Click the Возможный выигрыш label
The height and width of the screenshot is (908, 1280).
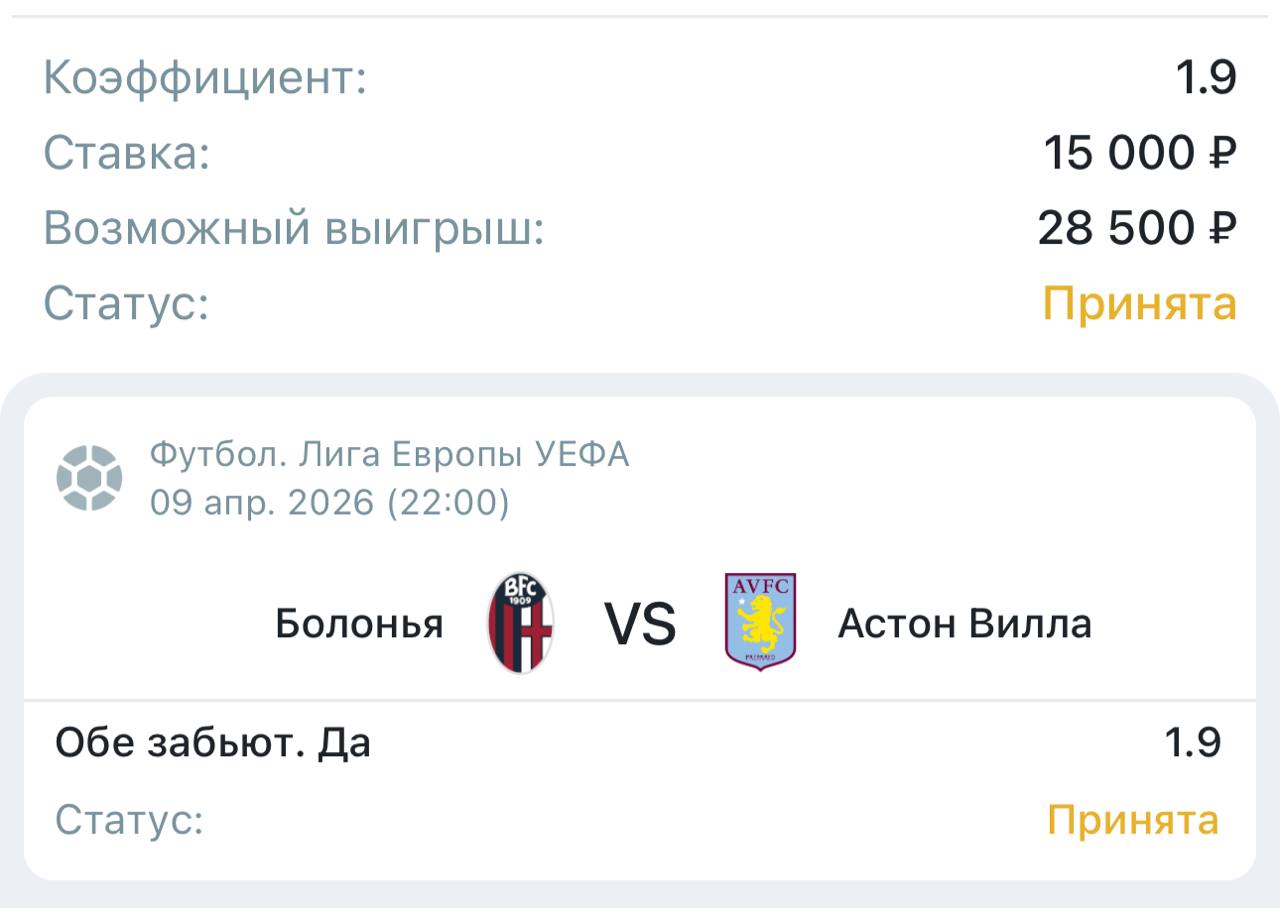(293, 229)
